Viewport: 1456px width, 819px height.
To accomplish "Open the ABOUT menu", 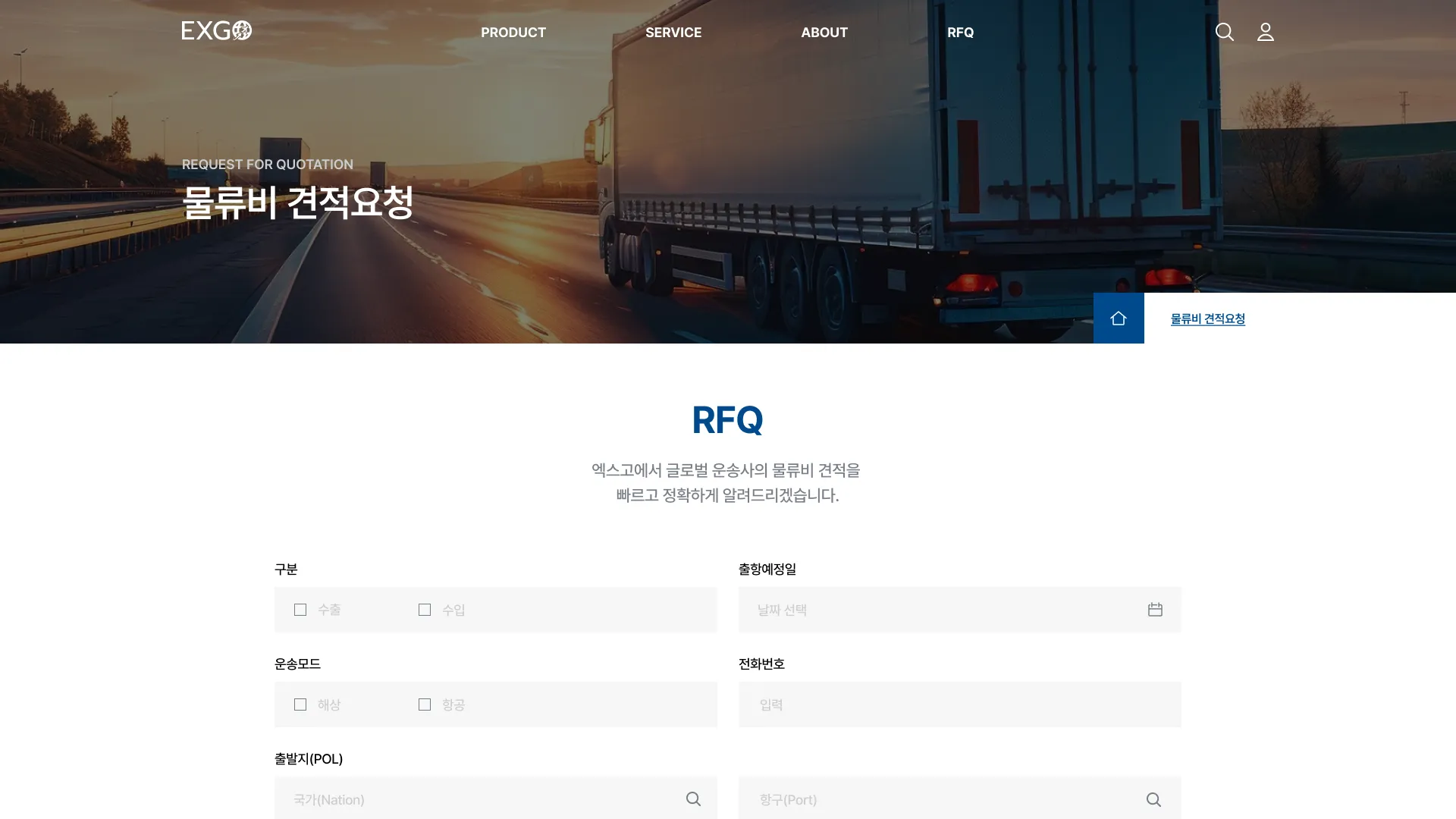I will point(824,33).
